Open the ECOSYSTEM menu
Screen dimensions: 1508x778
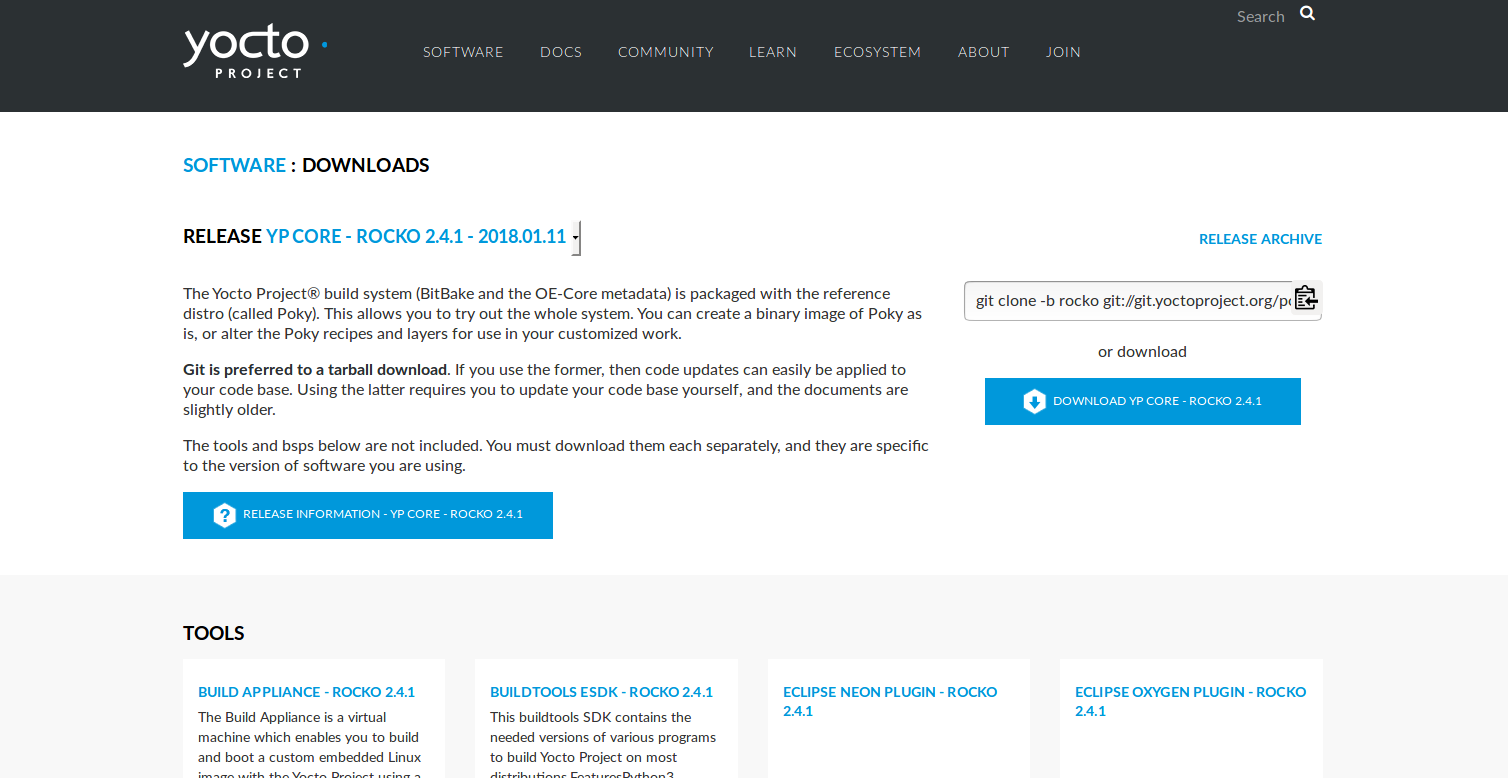point(877,52)
